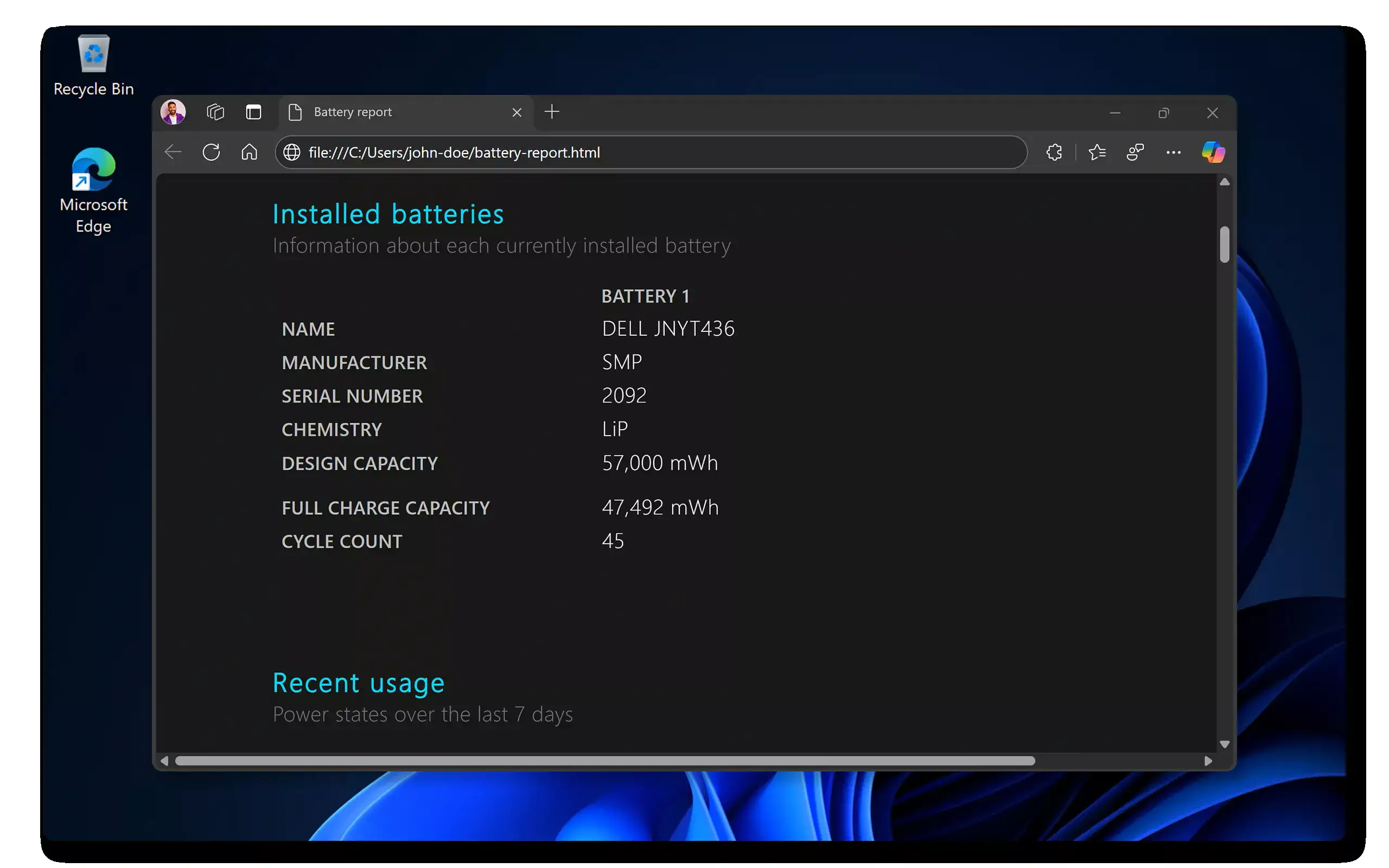Viewport: 1389px width, 868px height.
Task: Open Settings and more ellipsis menu
Action: coord(1173,152)
